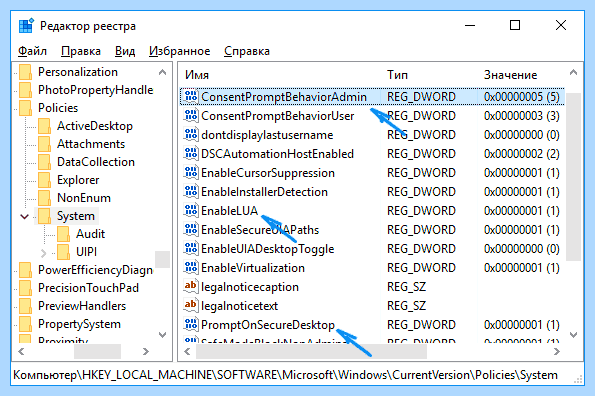Viewport: 595px width, 396px height.
Task: Click the Registry Editor app icon in title bar
Action: coord(26,26)
